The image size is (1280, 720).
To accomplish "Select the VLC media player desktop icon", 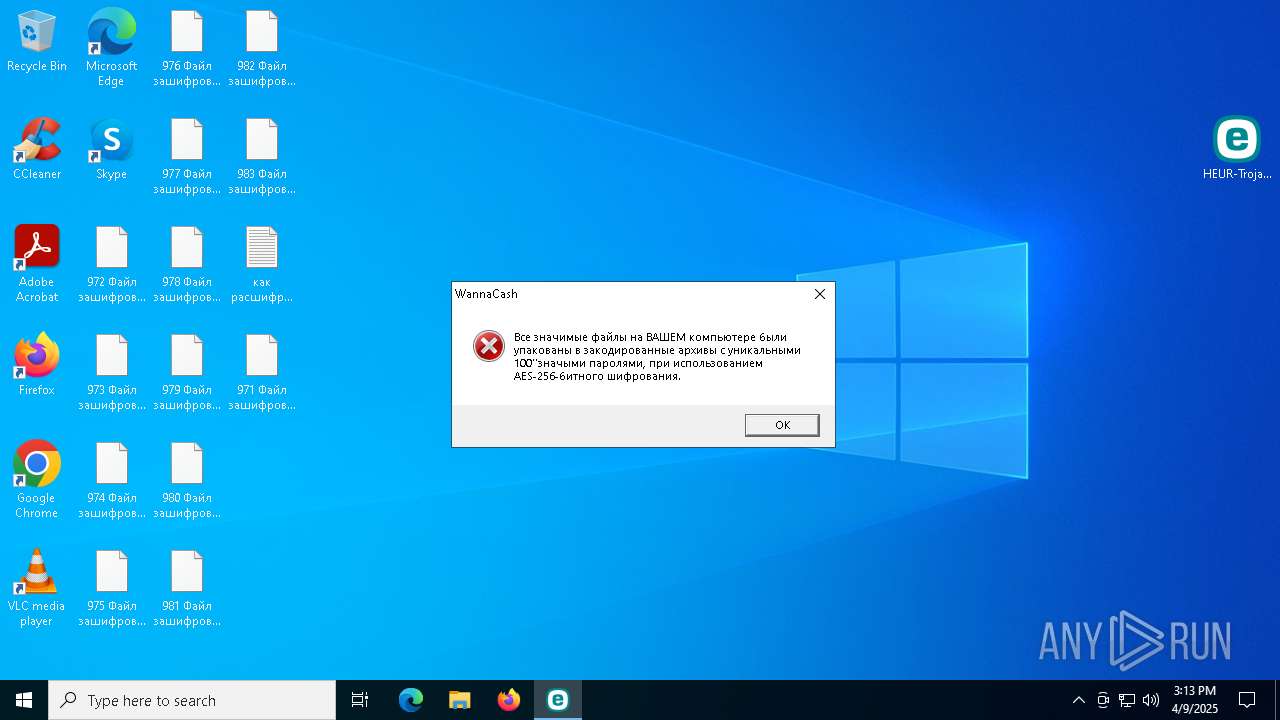I will click(37, 588).
